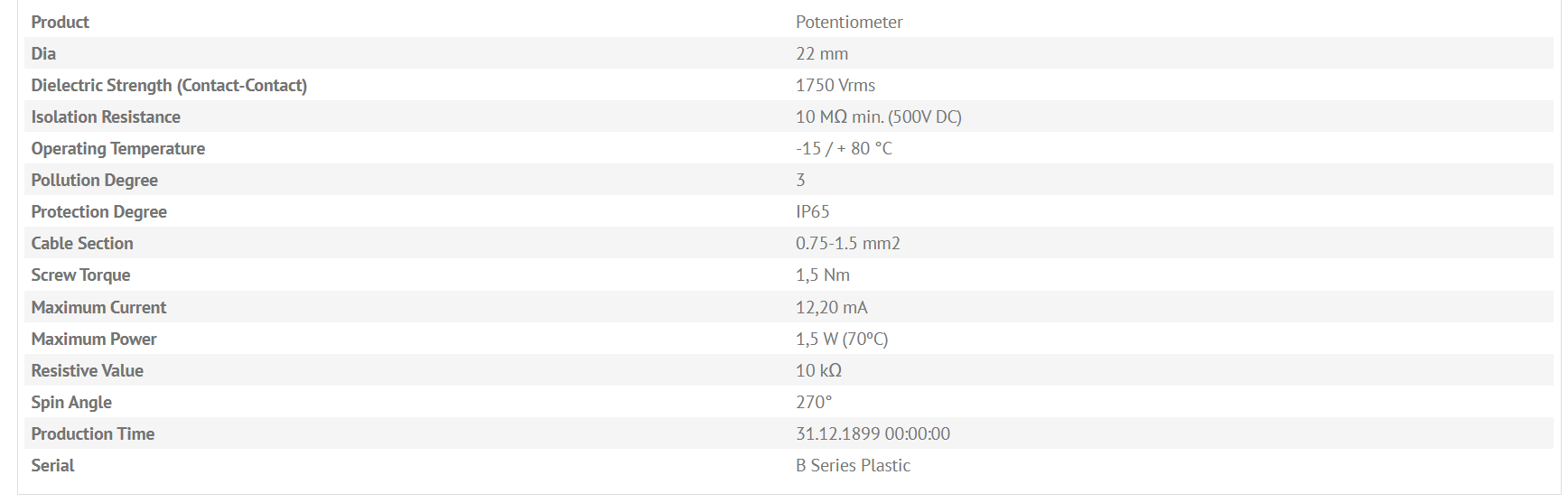Click the Resistive Value label
Image resolution: width=1568 pixels, height=503 pixels.
click(88, 370)
